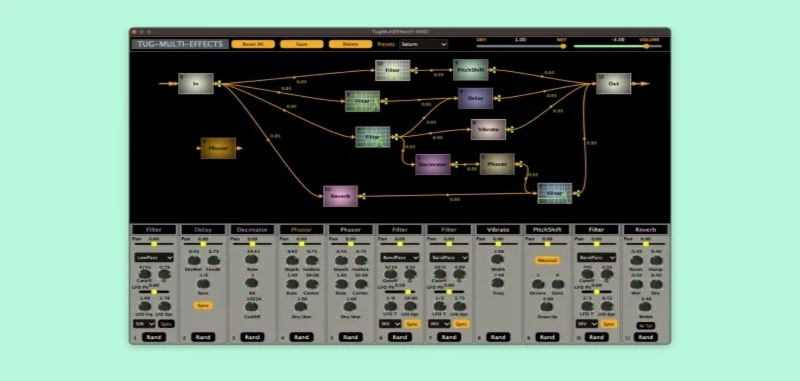Image resolution: width=800 pixels, height=381 pixels.
Task: Click the Decimator module title header
Action: 252,230
